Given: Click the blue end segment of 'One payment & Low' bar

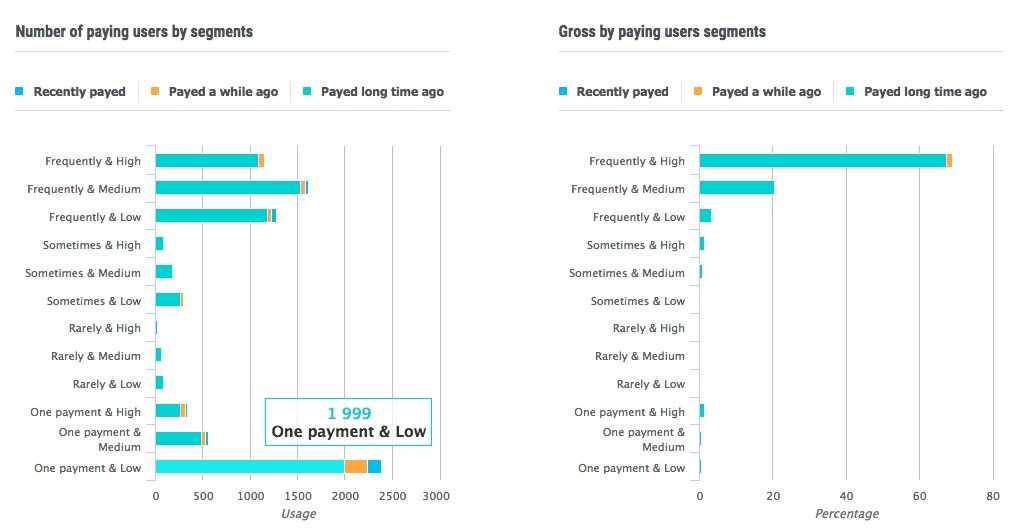Looking at the screenshot, I should [374, 466].
